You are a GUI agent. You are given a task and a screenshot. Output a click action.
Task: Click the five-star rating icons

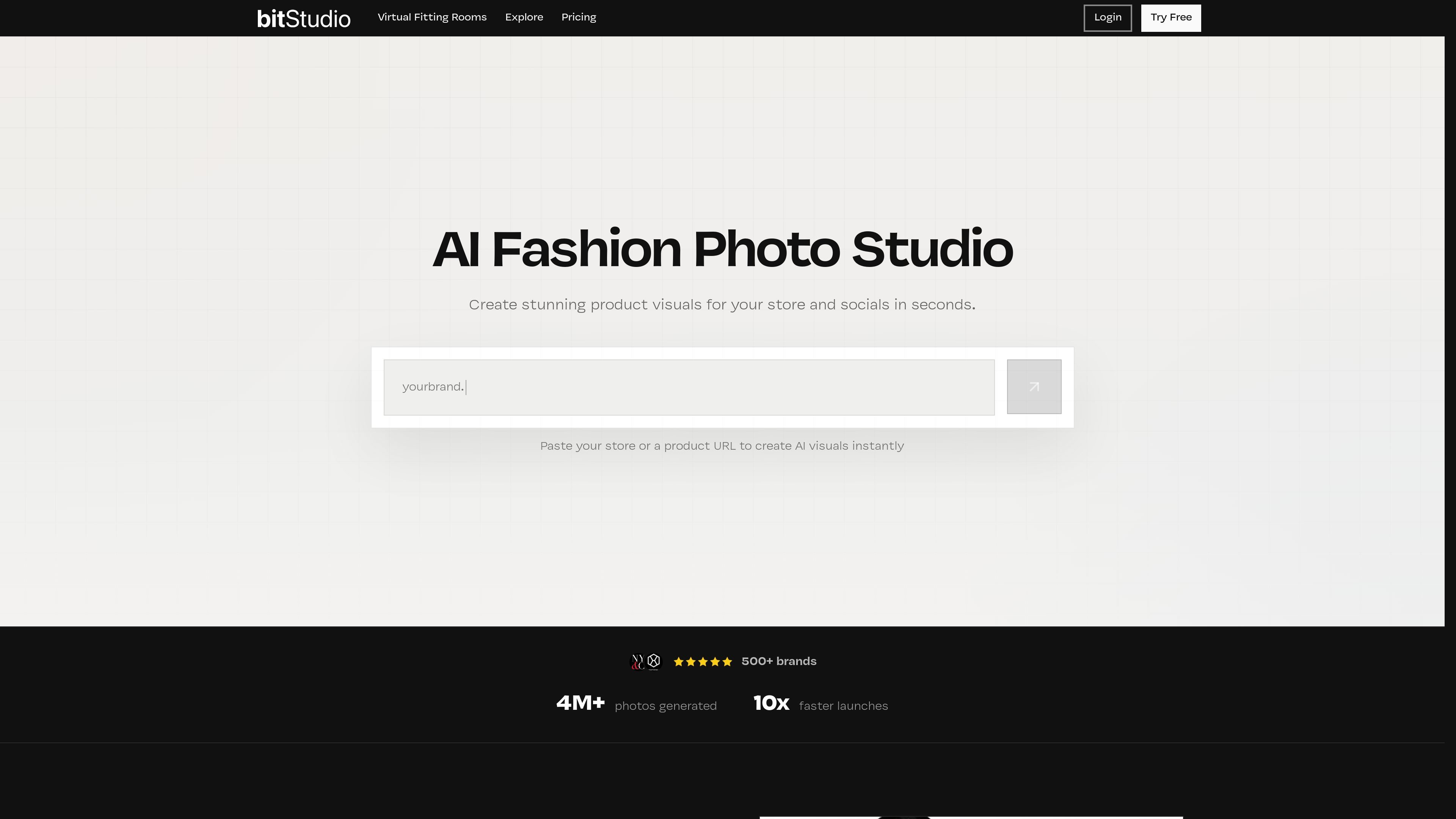pos(703,662)
